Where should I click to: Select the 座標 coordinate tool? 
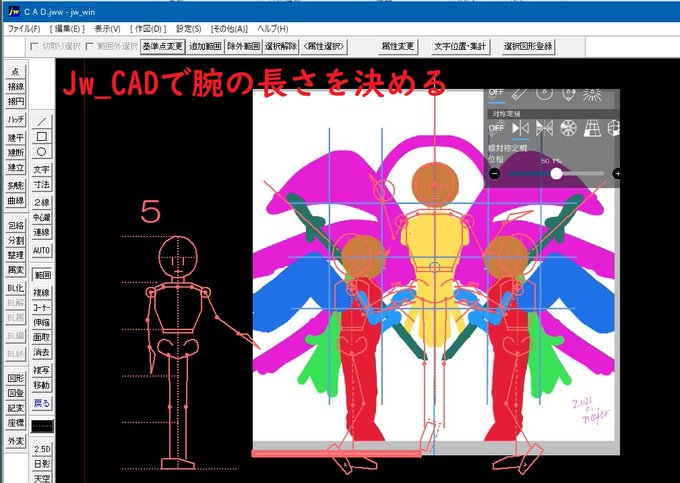click(x=16, y=423)
